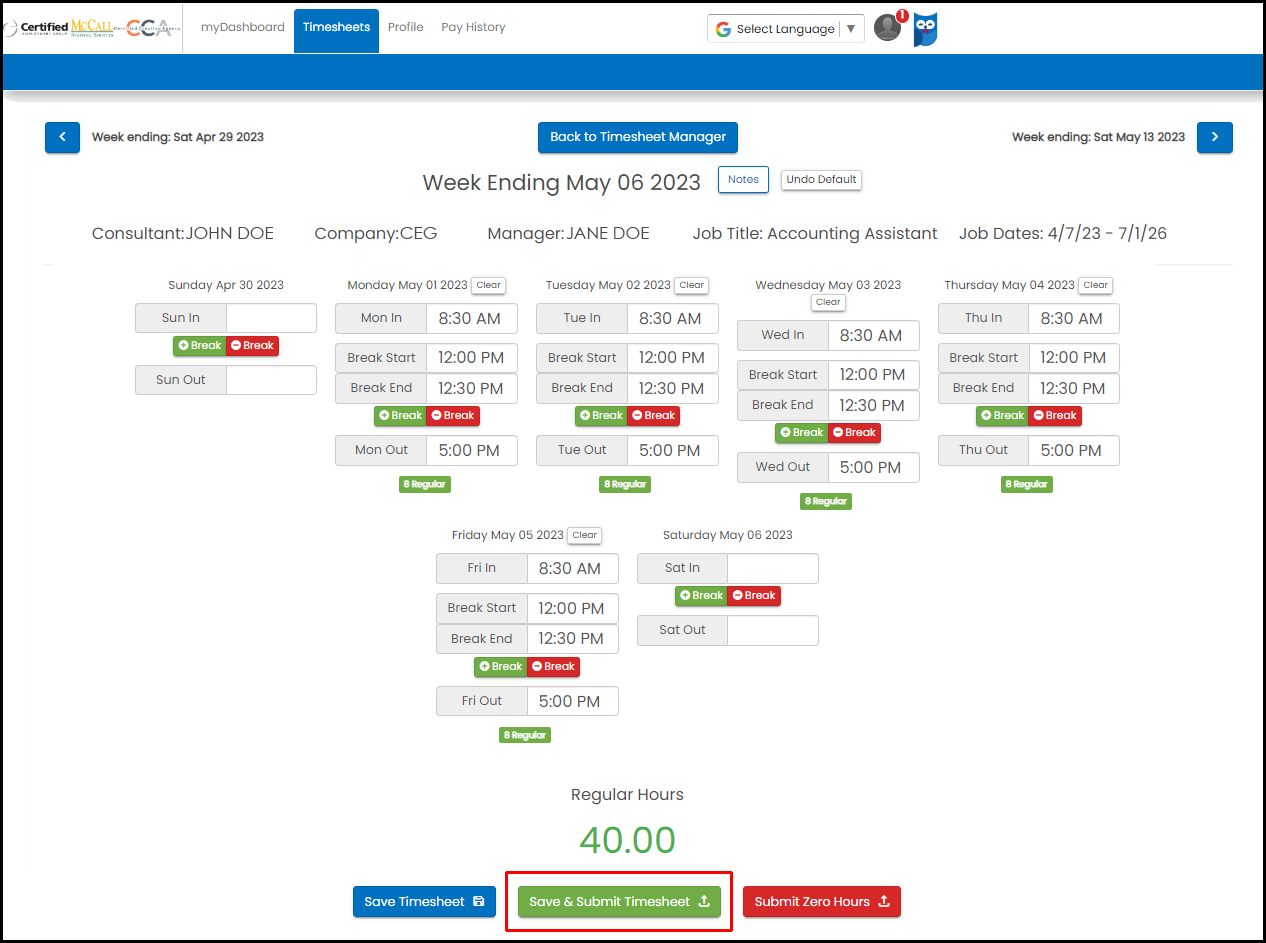Click the empty Sun In field
The width and height of the screenshot is (1266, 943).
click(271, 318)
